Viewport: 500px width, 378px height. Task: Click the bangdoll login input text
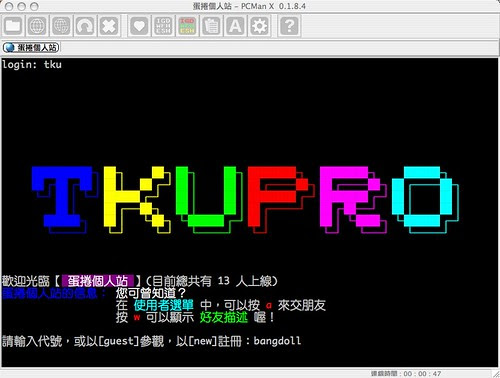coord(277,341)
